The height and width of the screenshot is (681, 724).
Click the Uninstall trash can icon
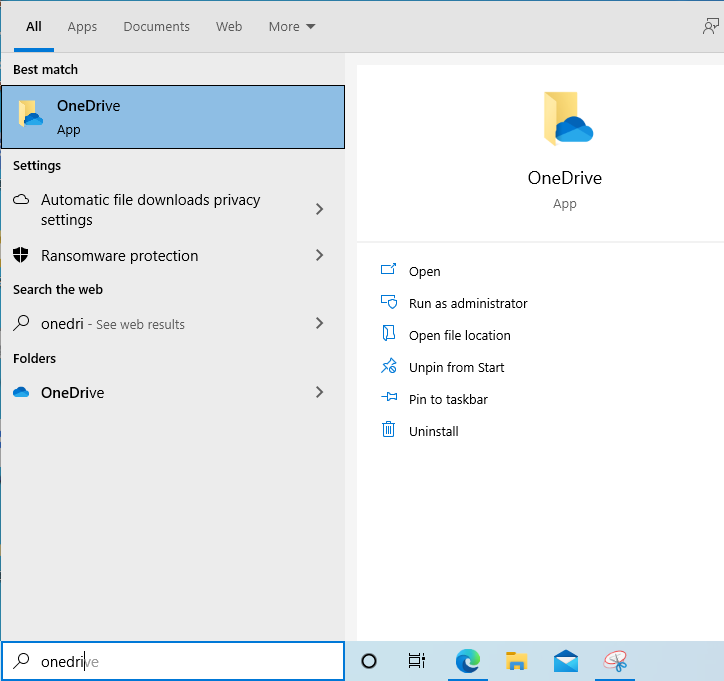pyautogui.click(x=388, y=429)
